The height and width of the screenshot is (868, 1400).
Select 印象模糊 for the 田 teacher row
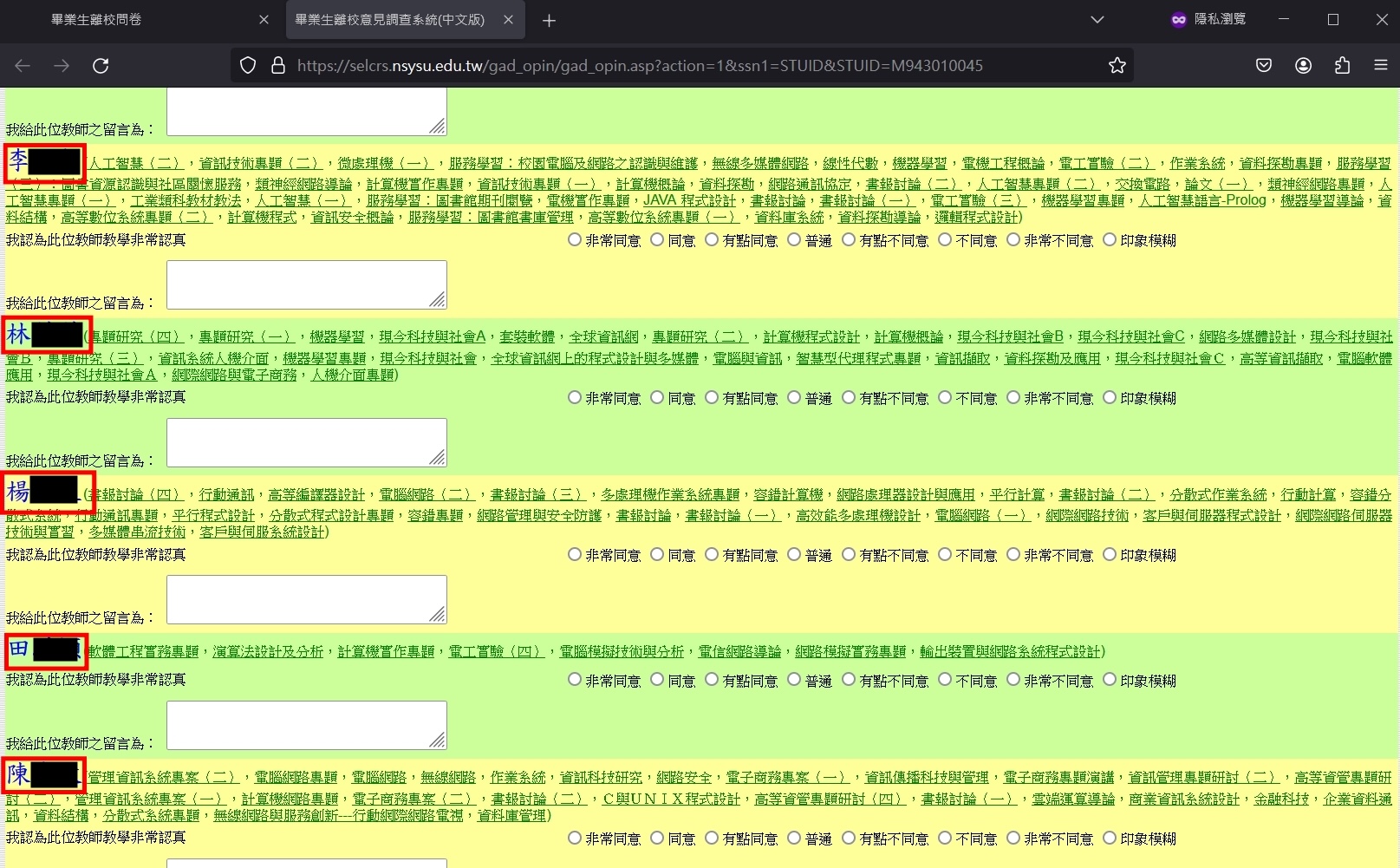[1110, 681]
